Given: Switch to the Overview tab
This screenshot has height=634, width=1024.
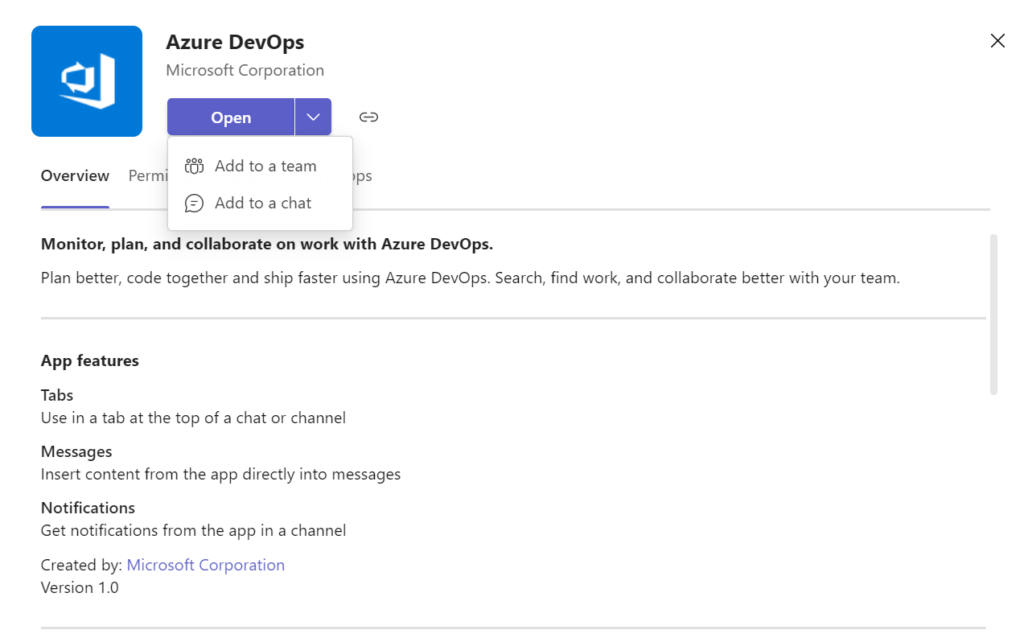Looking at the screenshot, I should [x=75, y=176].
